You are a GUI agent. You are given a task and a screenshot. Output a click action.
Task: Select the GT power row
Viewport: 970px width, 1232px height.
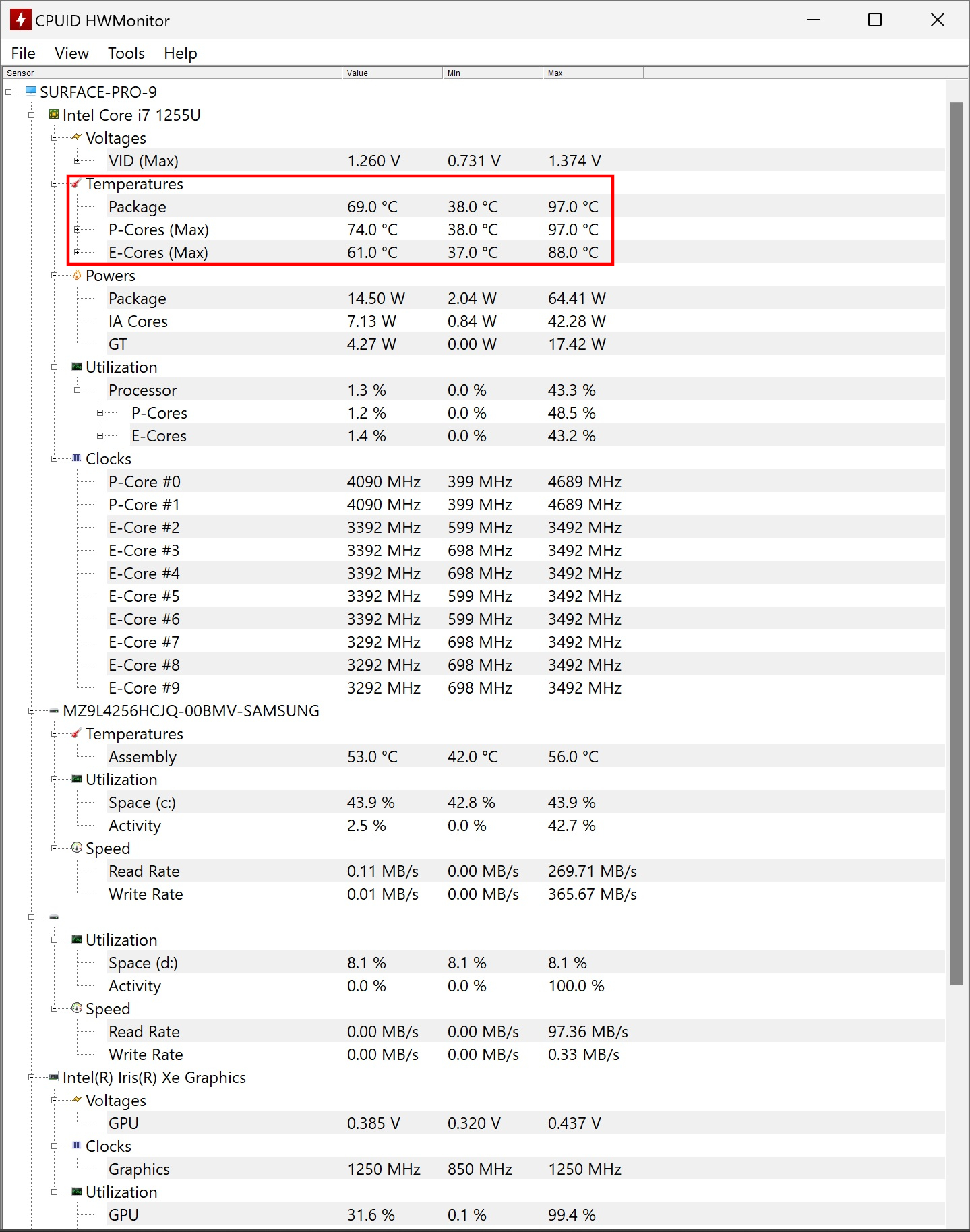click(x=526, y=344)
